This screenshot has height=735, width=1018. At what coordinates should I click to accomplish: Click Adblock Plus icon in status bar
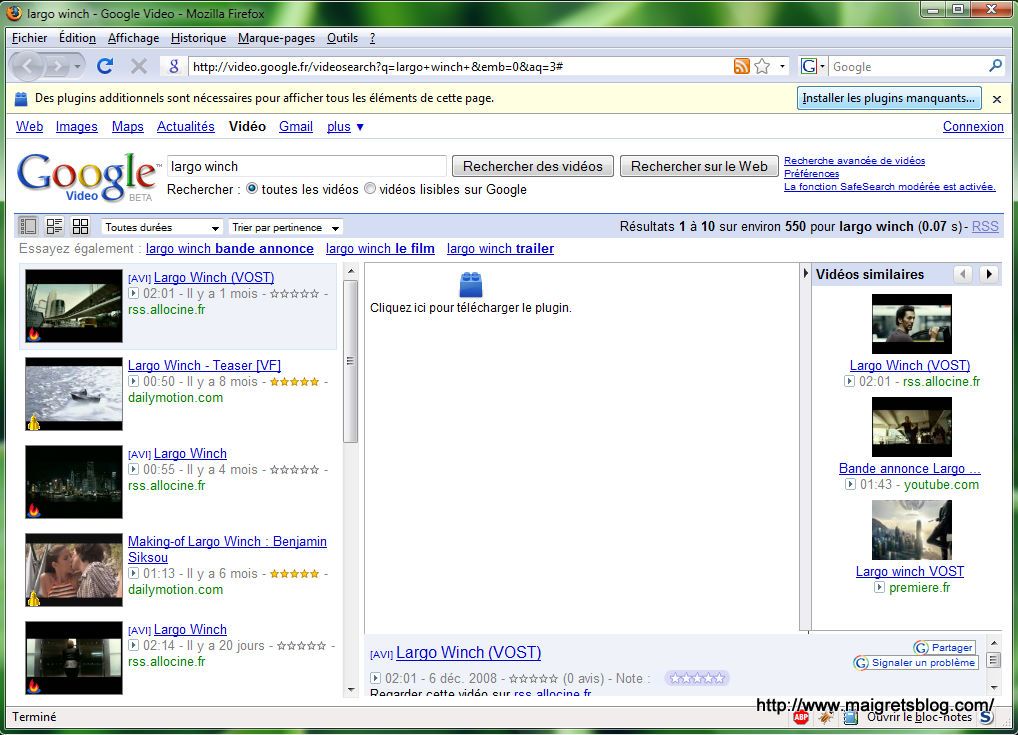(801, 718)
